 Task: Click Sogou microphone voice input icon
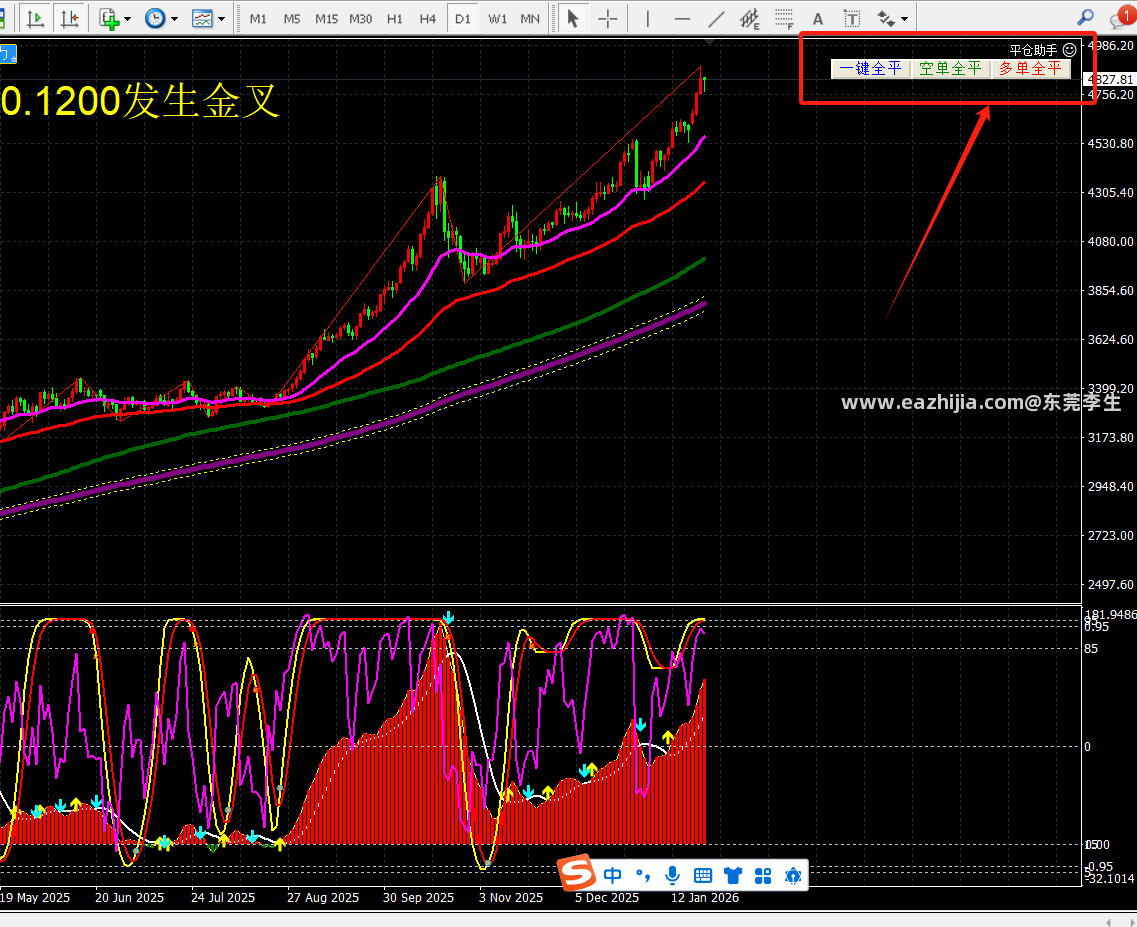click(672, 876)
